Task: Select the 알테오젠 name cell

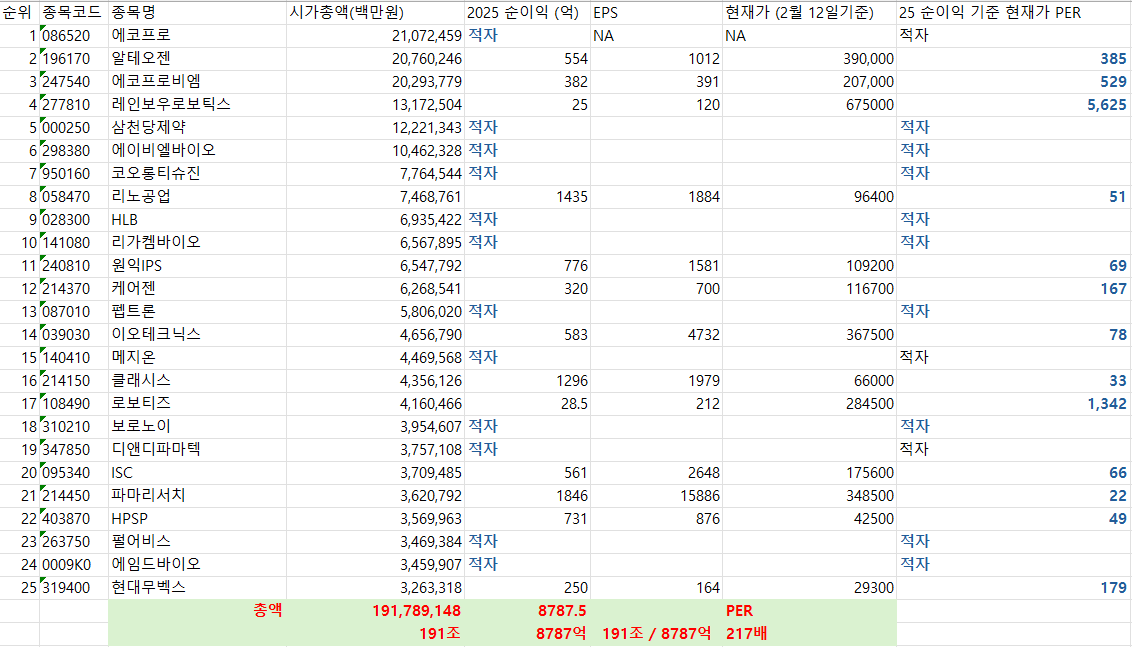Action: 197,58
